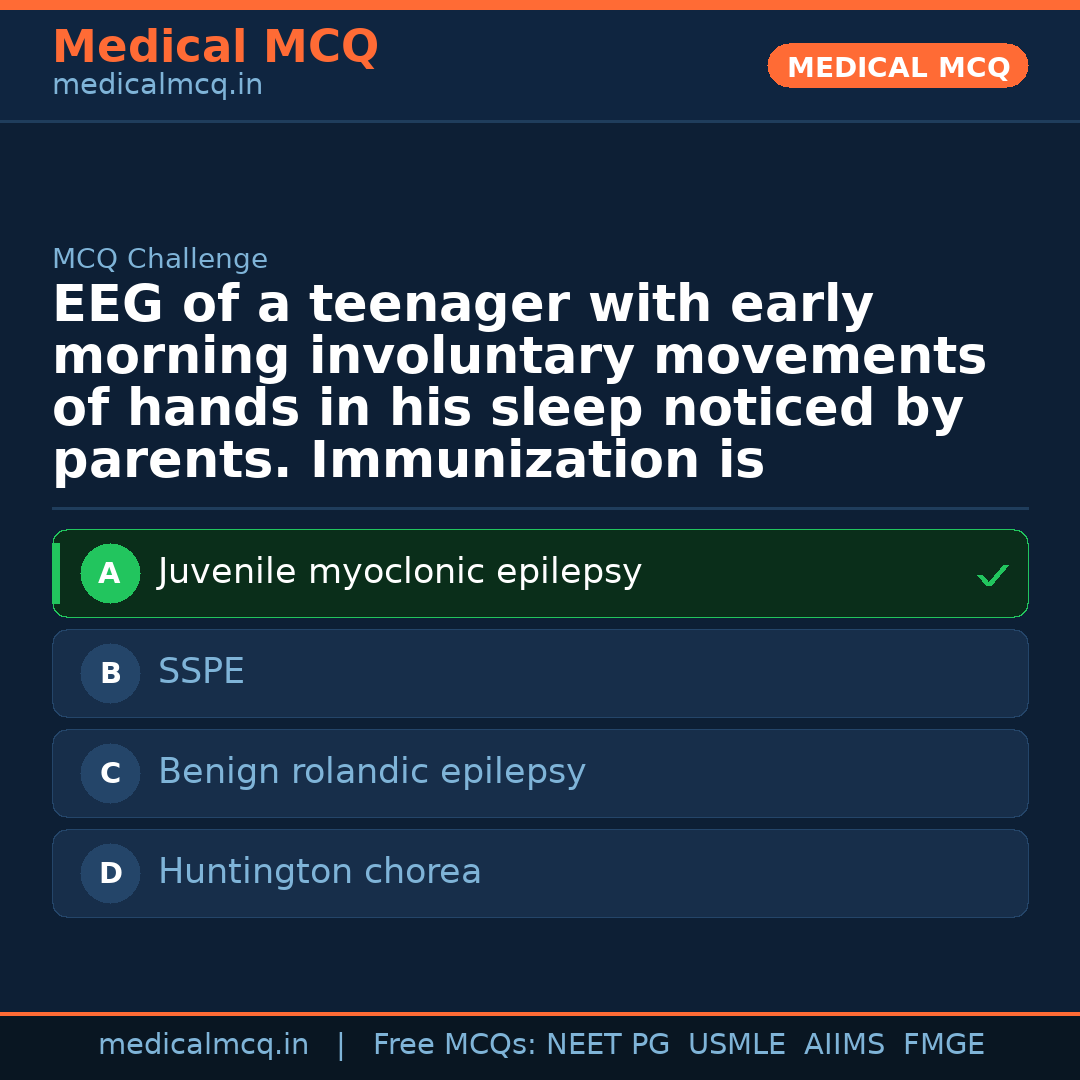This screenshot has width=1080, height=1080.
Task: Select the letter C circle
Action: coord(110,774)
